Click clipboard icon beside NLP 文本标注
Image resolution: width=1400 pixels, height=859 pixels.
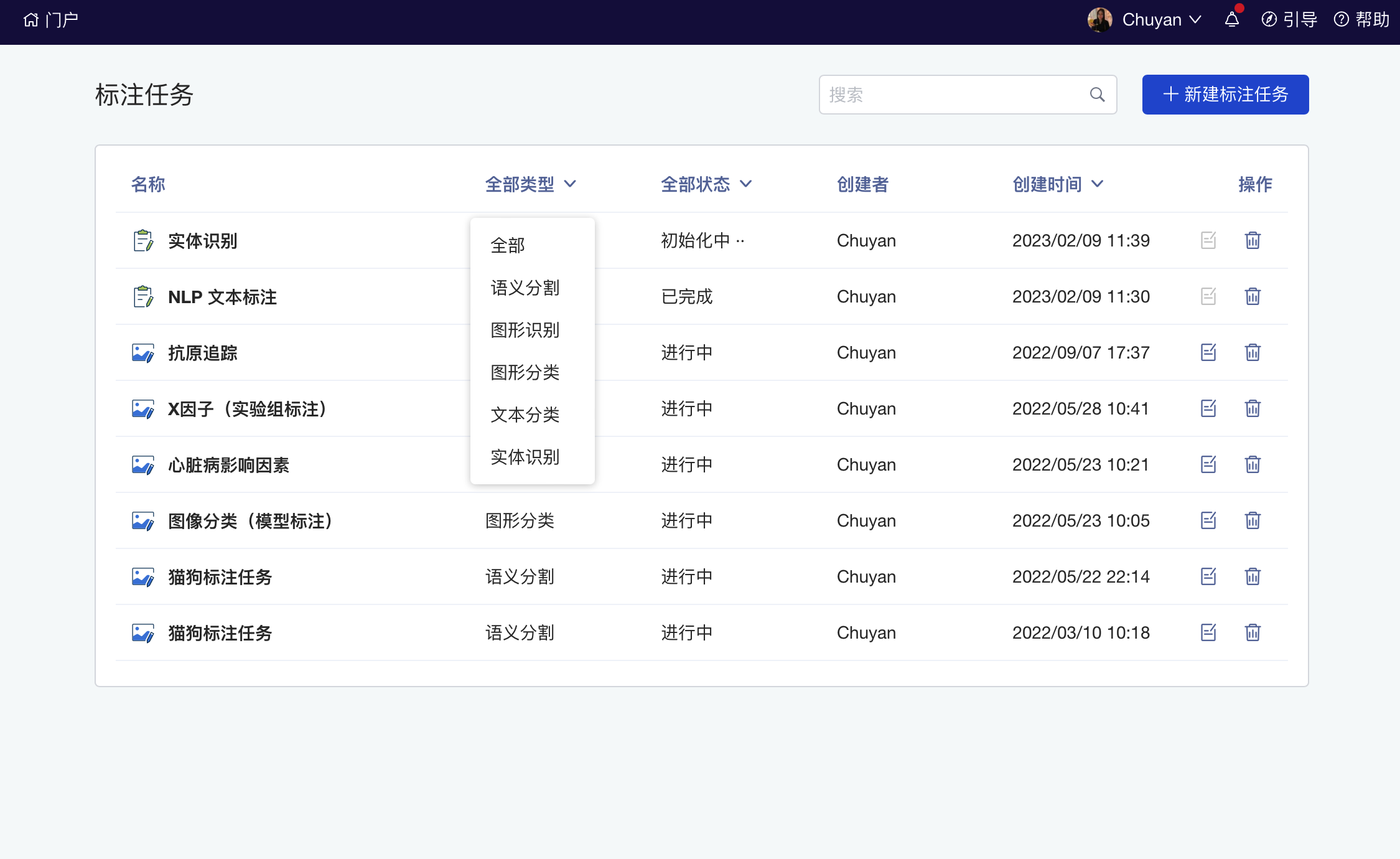pyautogui.click(x=142, y=297)
